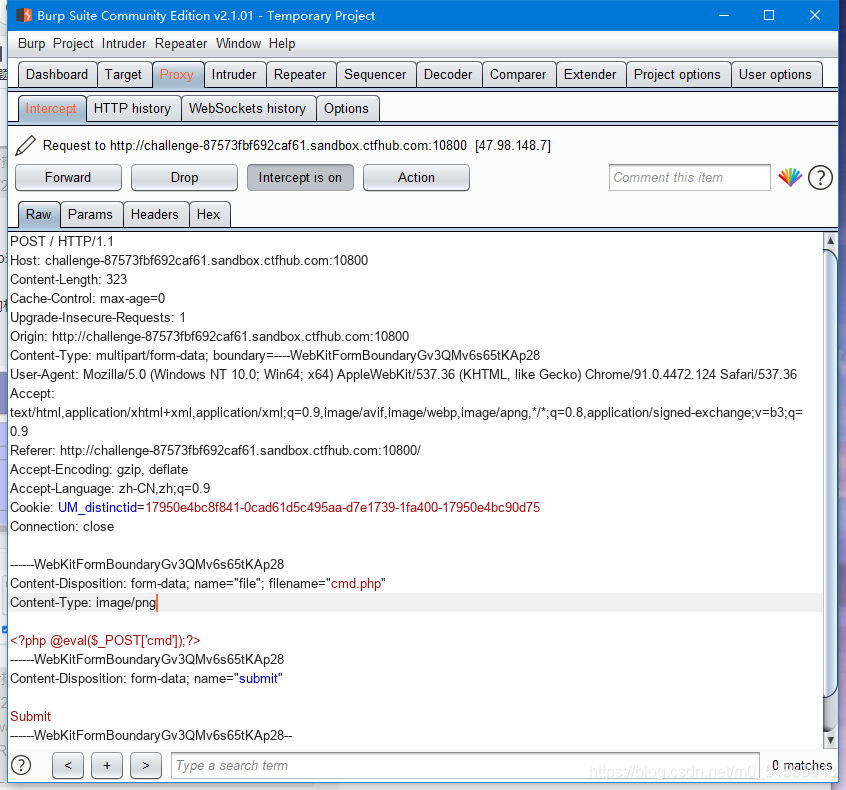Click the filename value cmd.php
Viewport: 846px width, 790px height.
(x=356, y=584)
